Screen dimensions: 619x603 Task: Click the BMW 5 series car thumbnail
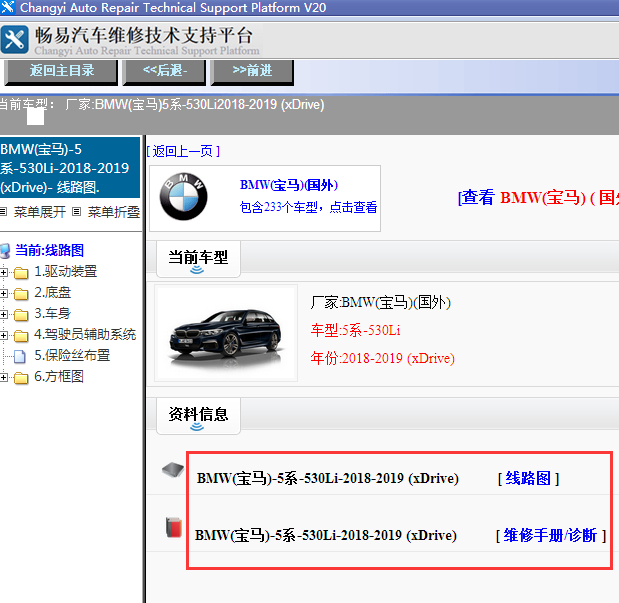(226, 333)
